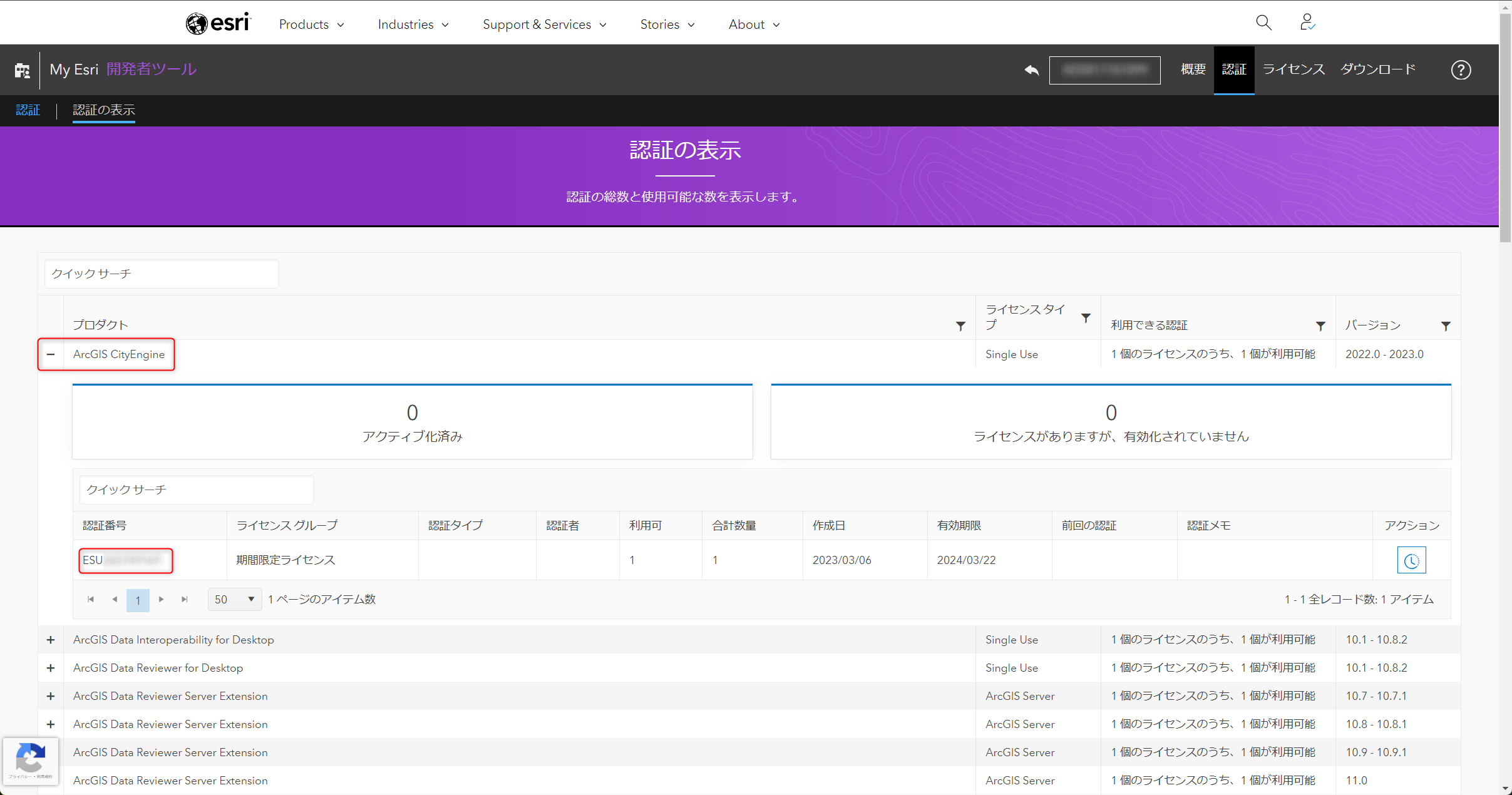This screenshot has width=1512, height=795.
Task: Open filter for ライセンス タイプ column
Action: pyautogui.click(x=1086, y=318)
